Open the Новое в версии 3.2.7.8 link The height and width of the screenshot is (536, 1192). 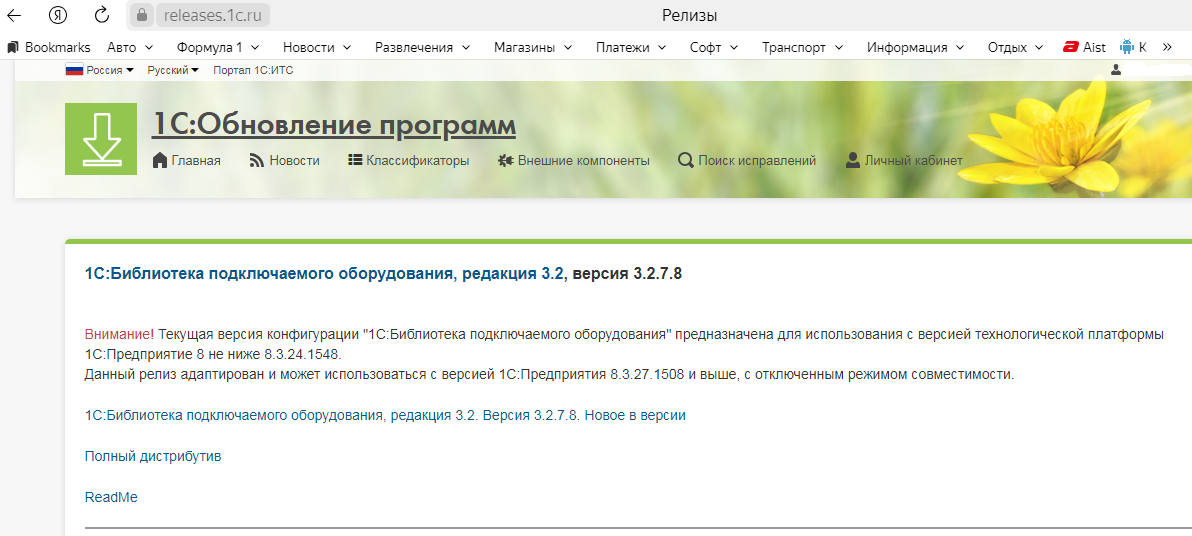385,415
